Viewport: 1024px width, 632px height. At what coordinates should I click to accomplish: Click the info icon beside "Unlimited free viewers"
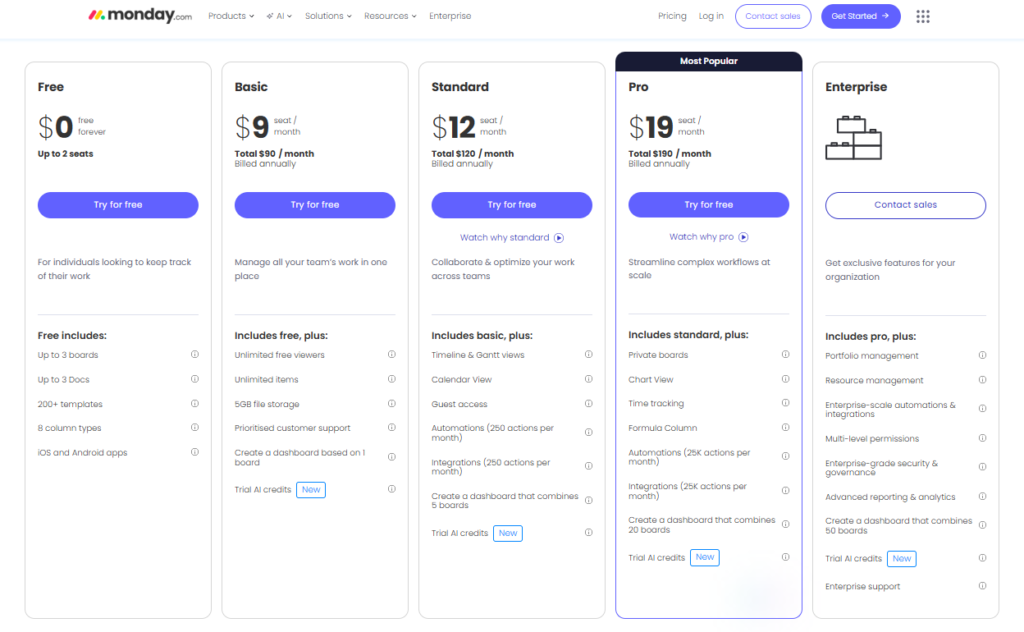pyautogui.click(x=392, y=355)
